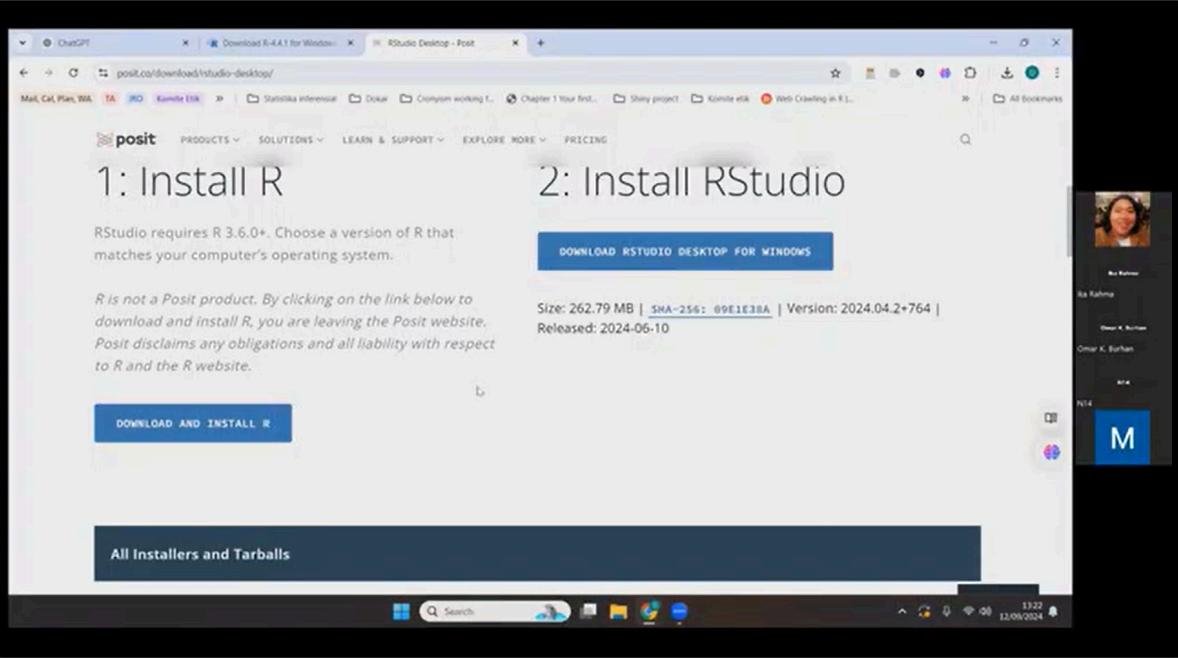Switch to the Download R-4.4.1 tab
This screenshot has width=1178, height=658.
(x=278, y=43)
